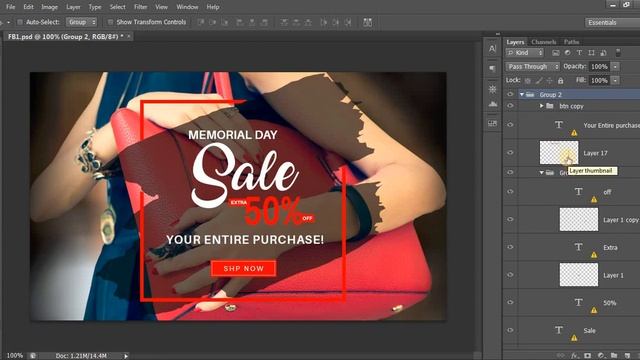Open the Layer Comps icon in the dock

tap(492, 123)
